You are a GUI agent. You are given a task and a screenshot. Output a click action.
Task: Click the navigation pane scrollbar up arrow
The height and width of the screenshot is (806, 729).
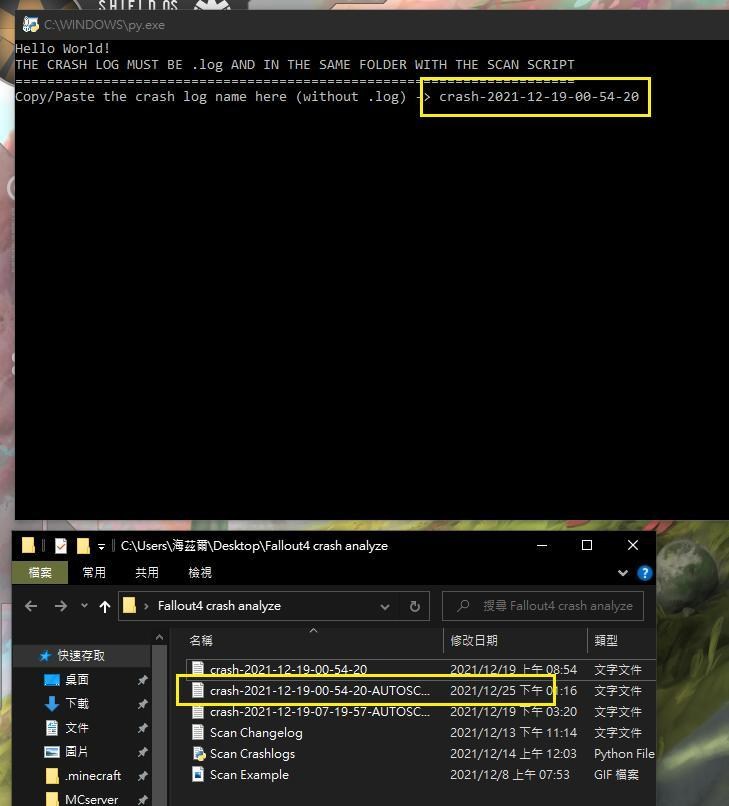[x=159, y=637]
